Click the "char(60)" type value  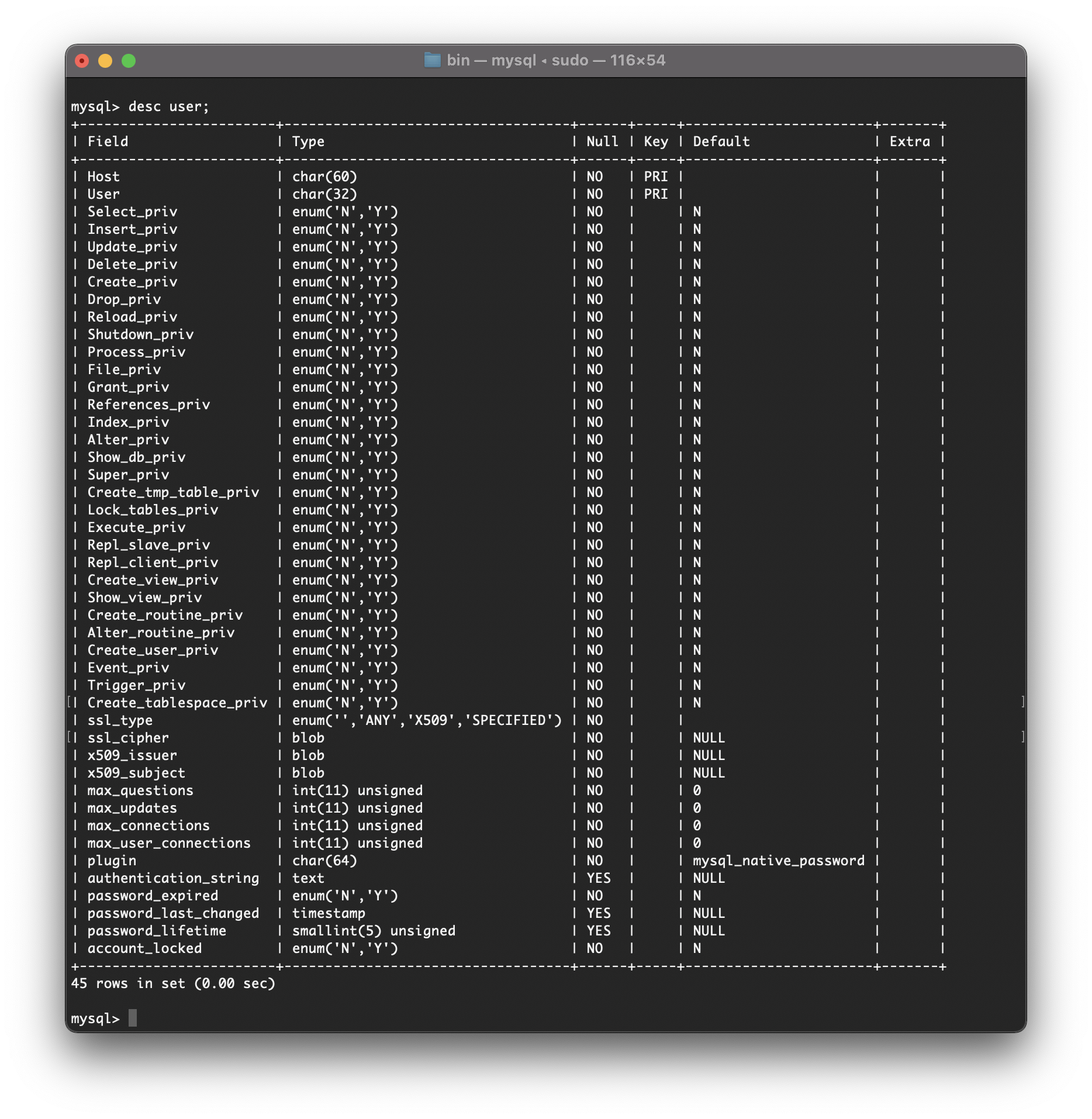point(325,177)
